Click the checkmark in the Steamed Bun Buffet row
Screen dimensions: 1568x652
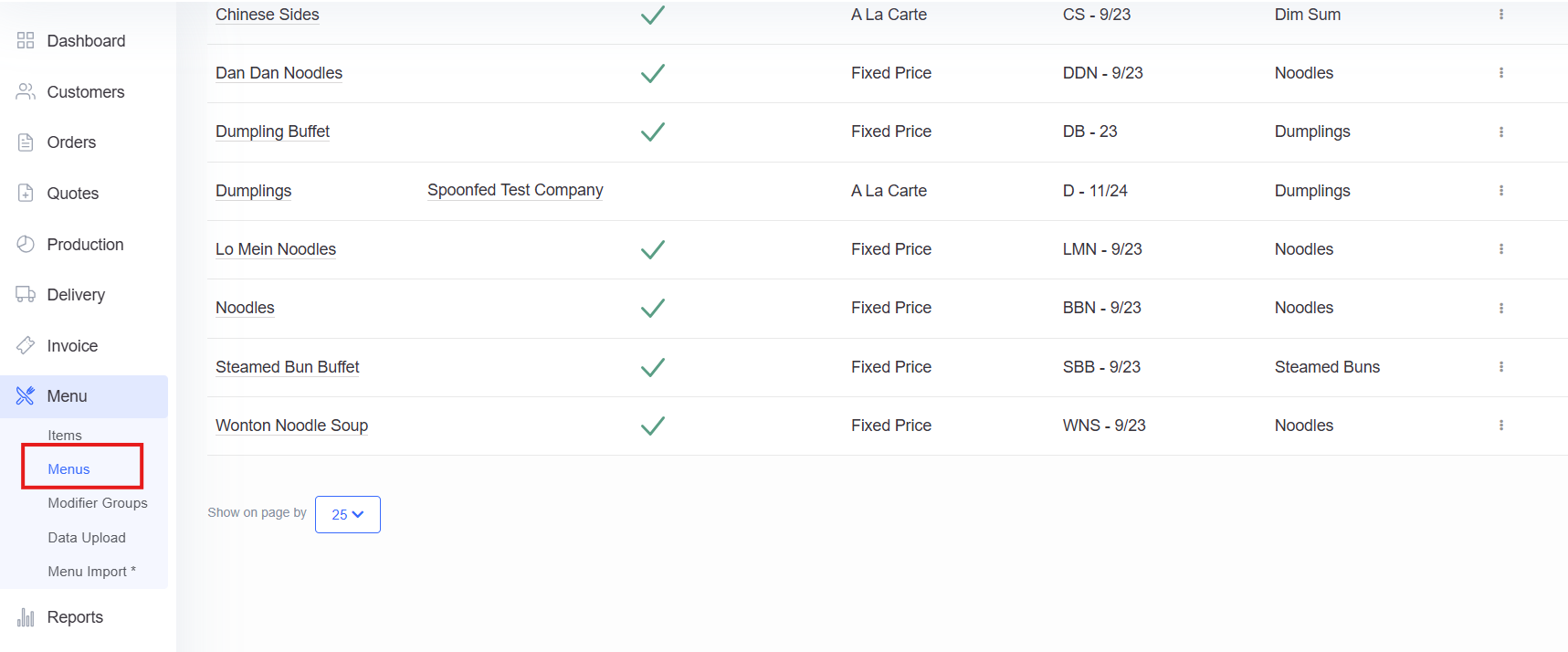(653, 367)
